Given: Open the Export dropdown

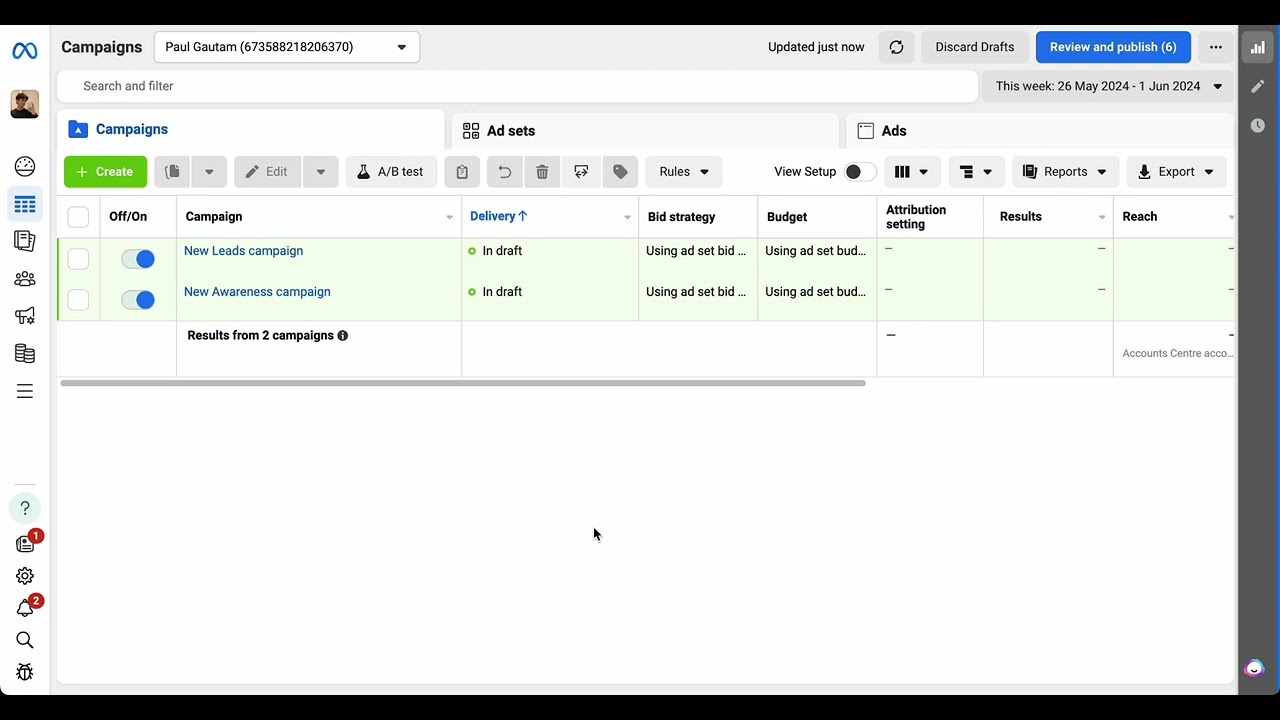Looking at the screenshot, I should tap(1176, 172).
